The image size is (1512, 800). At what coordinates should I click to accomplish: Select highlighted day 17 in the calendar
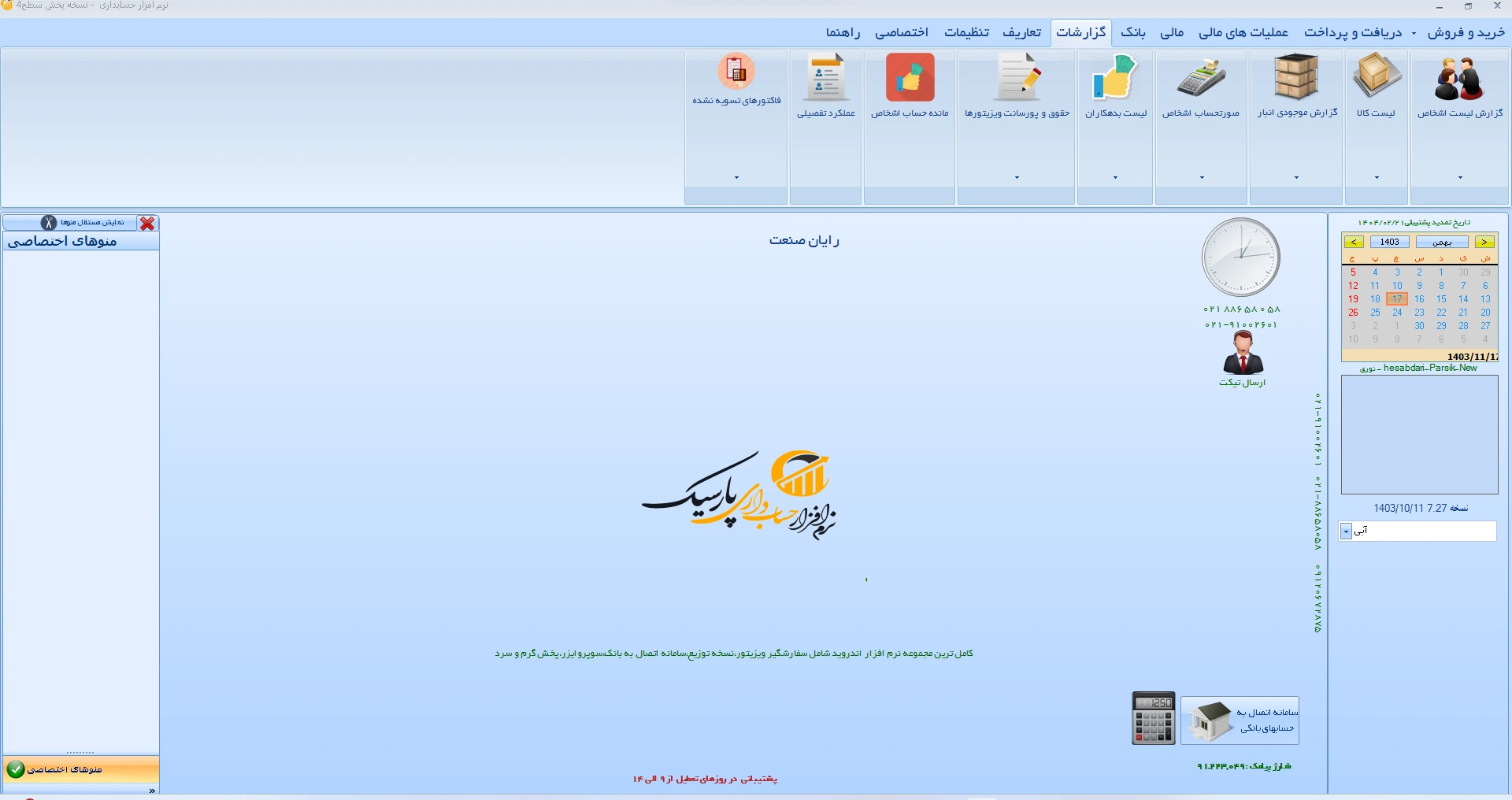1397,299
